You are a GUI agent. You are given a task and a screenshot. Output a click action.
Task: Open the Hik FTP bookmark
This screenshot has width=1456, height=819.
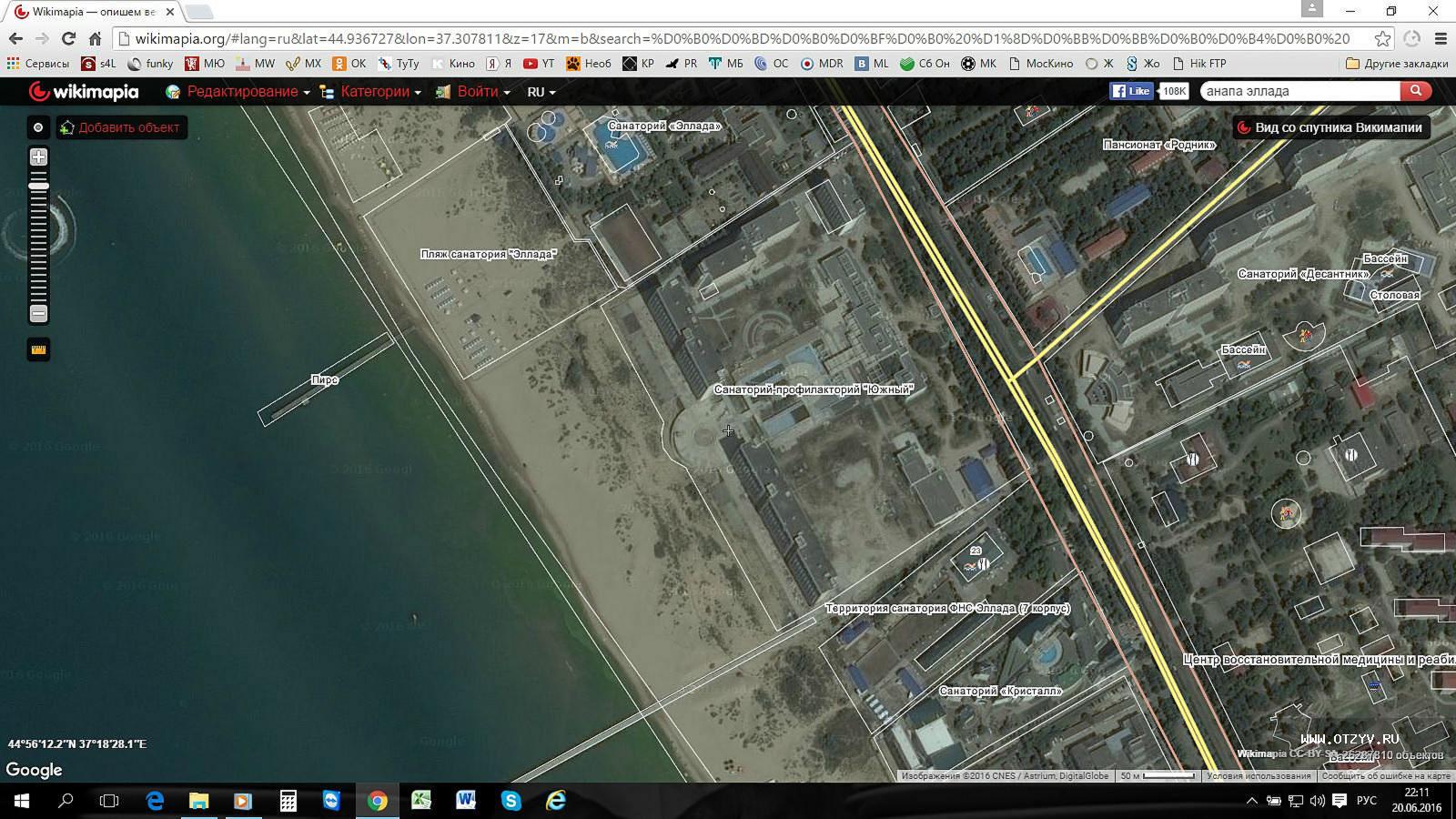click(x=1199, y=64)
